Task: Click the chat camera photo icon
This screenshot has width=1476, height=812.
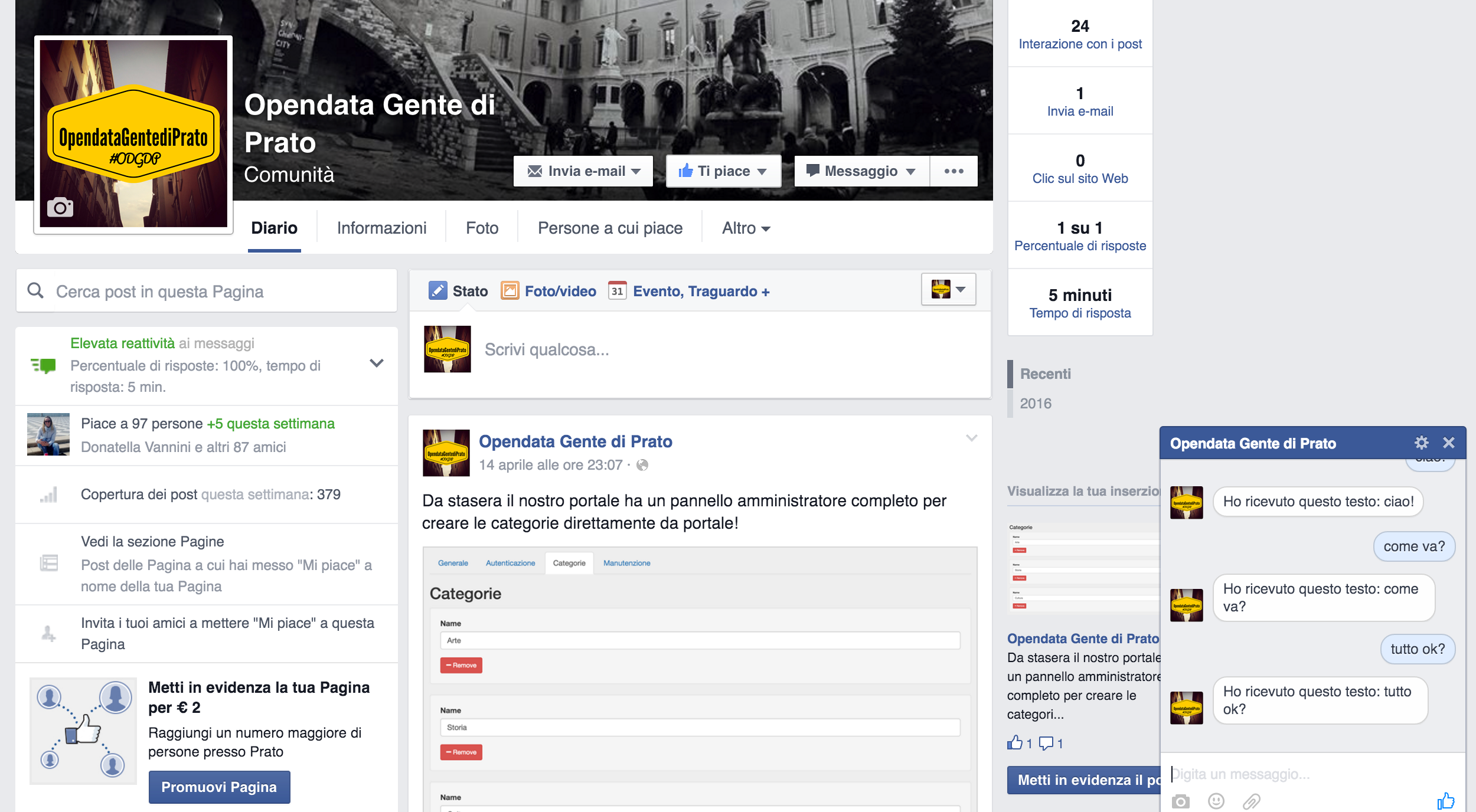Action: (x=1180, y=801)
